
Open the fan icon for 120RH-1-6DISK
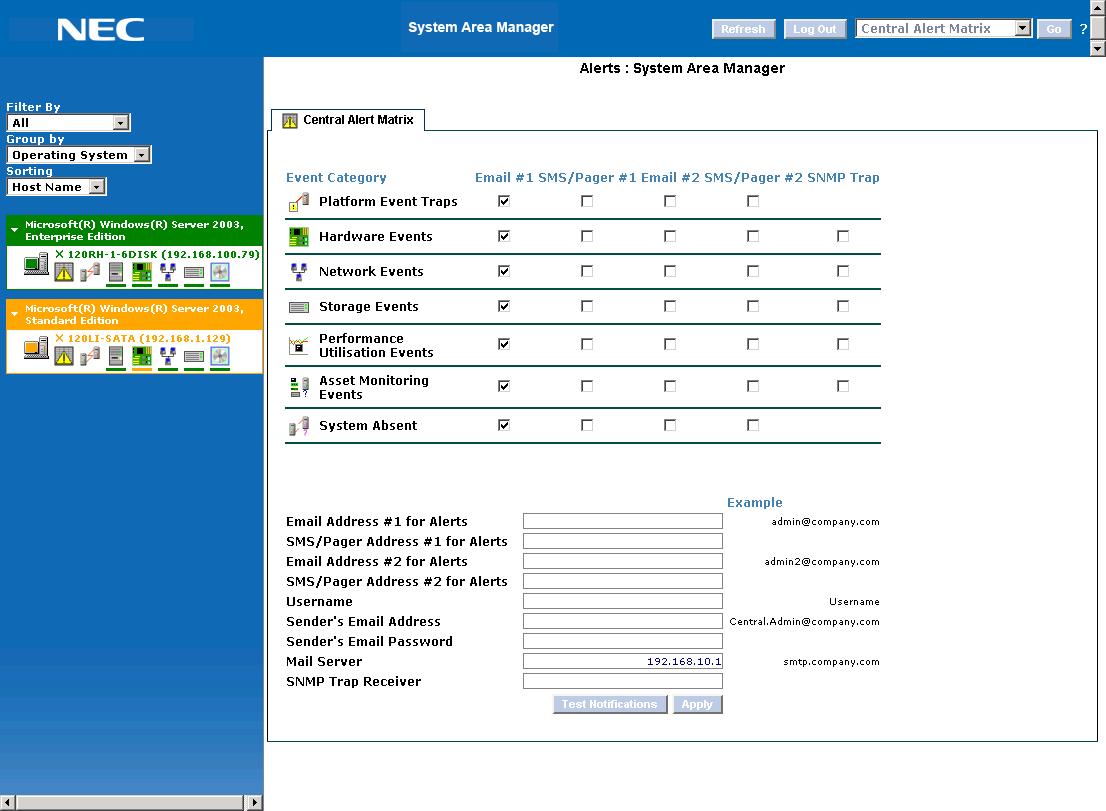[x=220, y=272]
